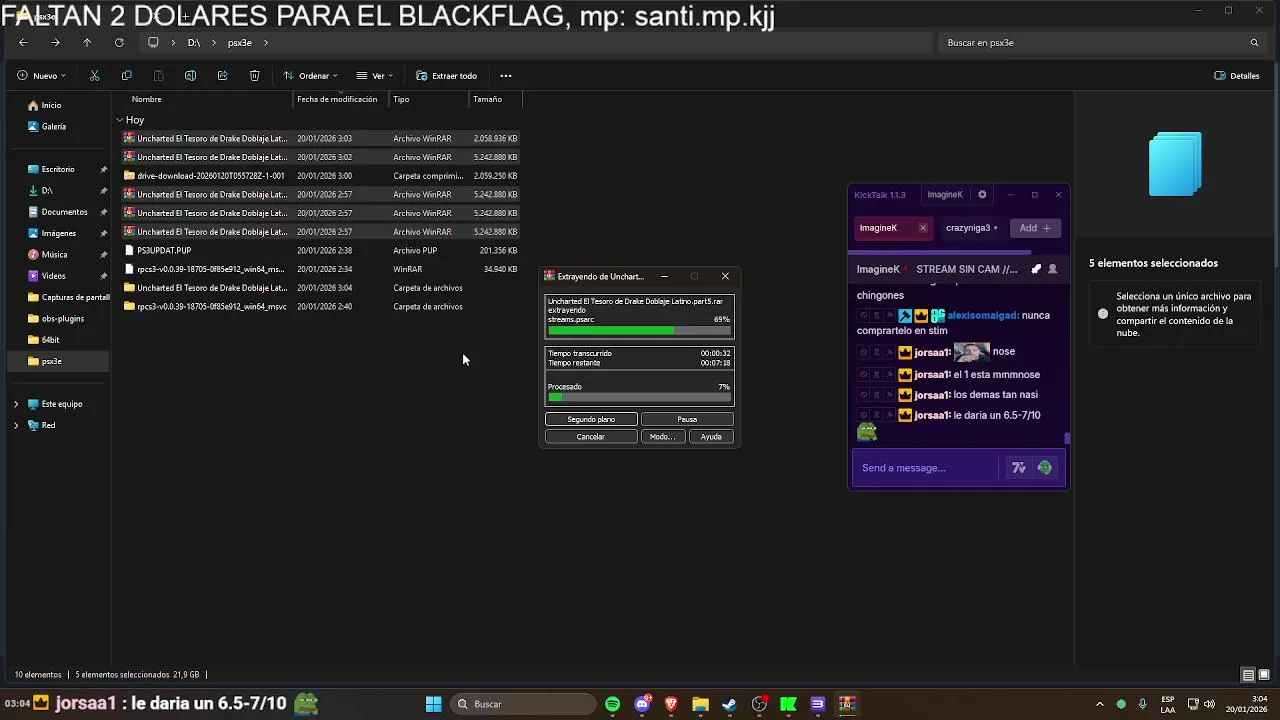
Task: Go up one folder level arrow
Action: coord(87,43)
